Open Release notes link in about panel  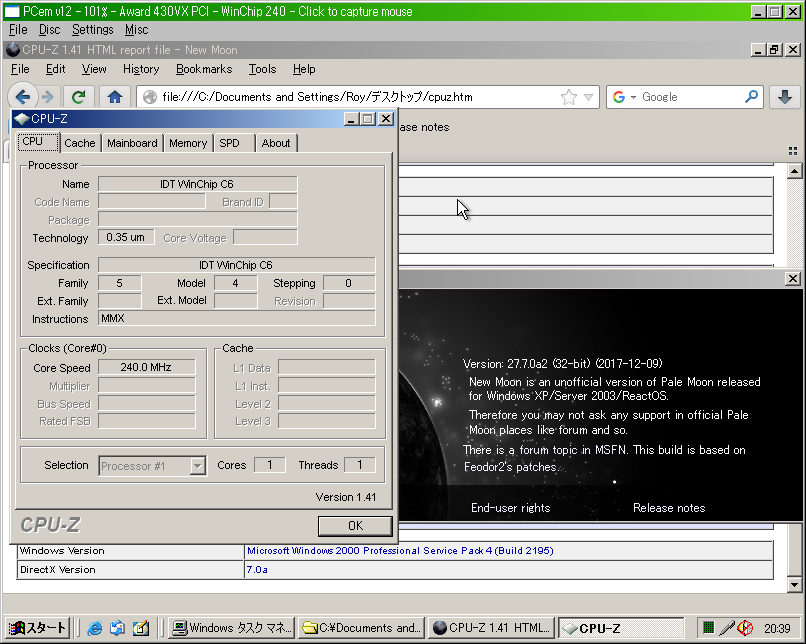coord(669,508)
